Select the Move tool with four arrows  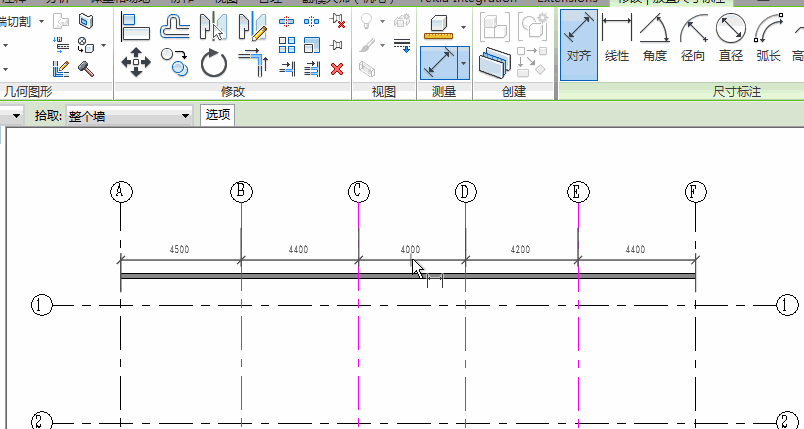tap(135, 64)
